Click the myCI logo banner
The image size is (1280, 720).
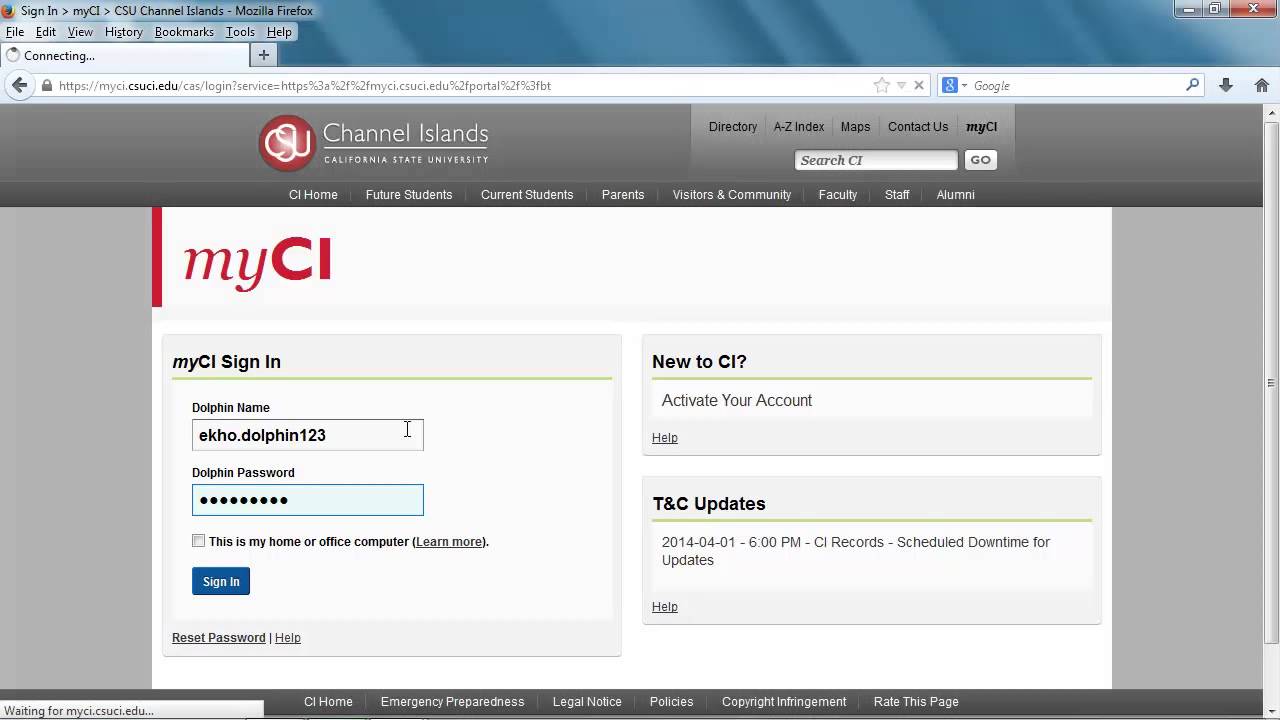coord(257,263)
